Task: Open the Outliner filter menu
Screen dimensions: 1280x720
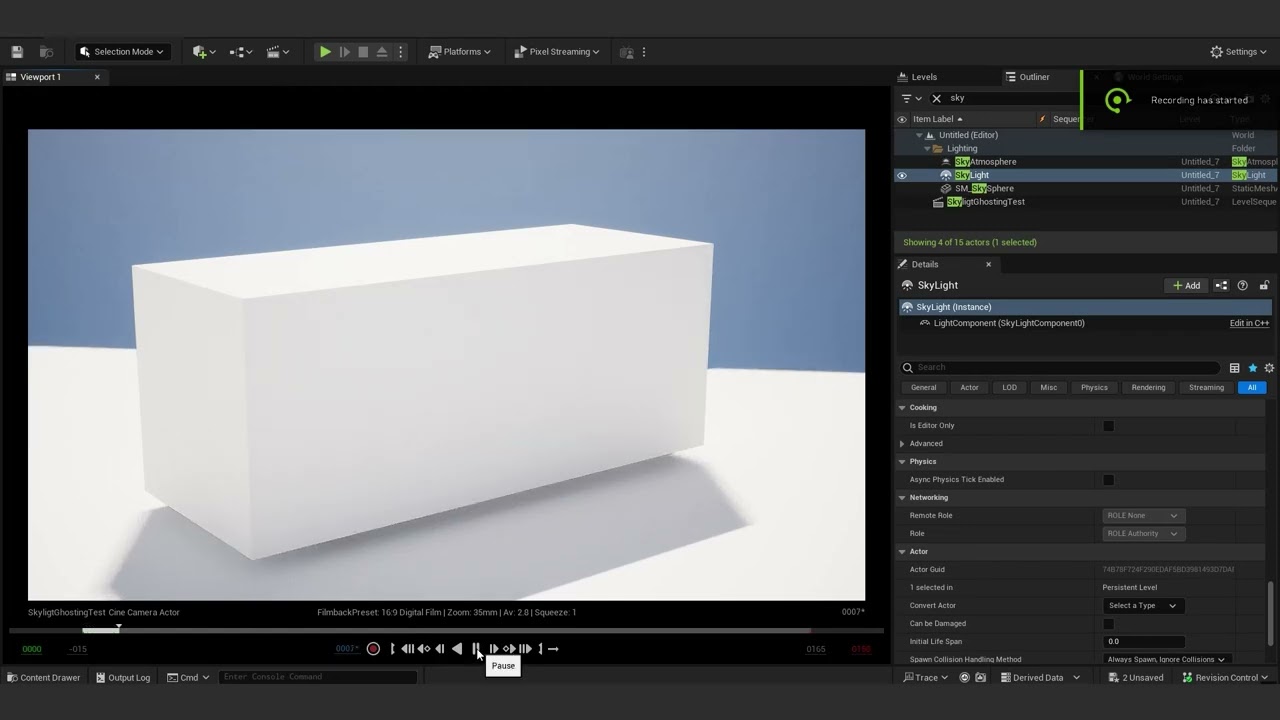Action: pos(911,98)
